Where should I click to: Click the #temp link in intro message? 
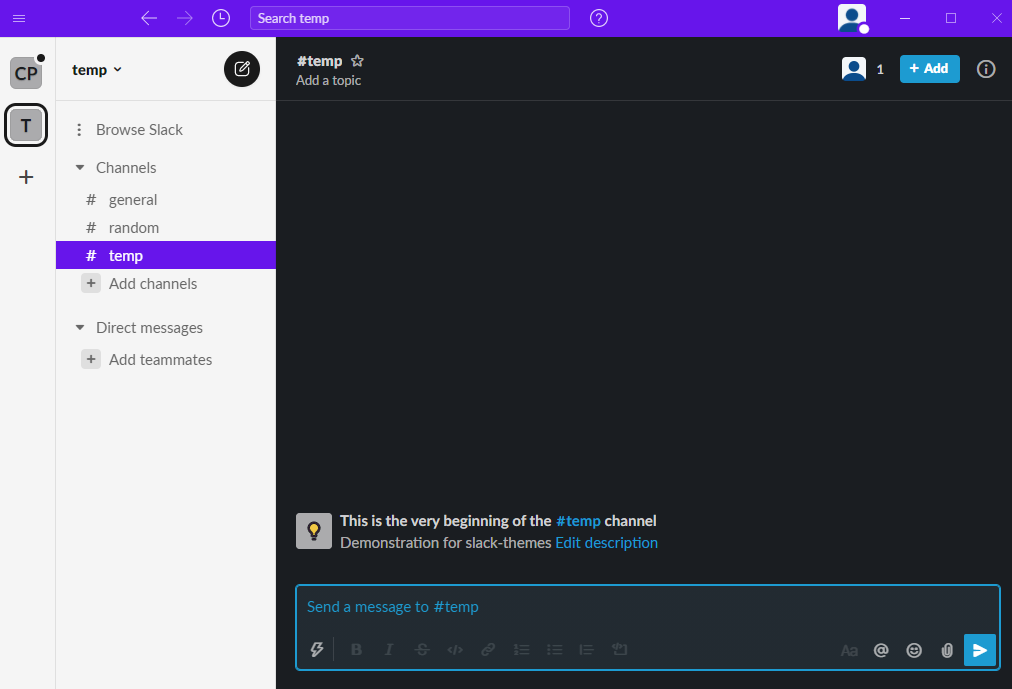pyautogui.click(x=578, y=521)
